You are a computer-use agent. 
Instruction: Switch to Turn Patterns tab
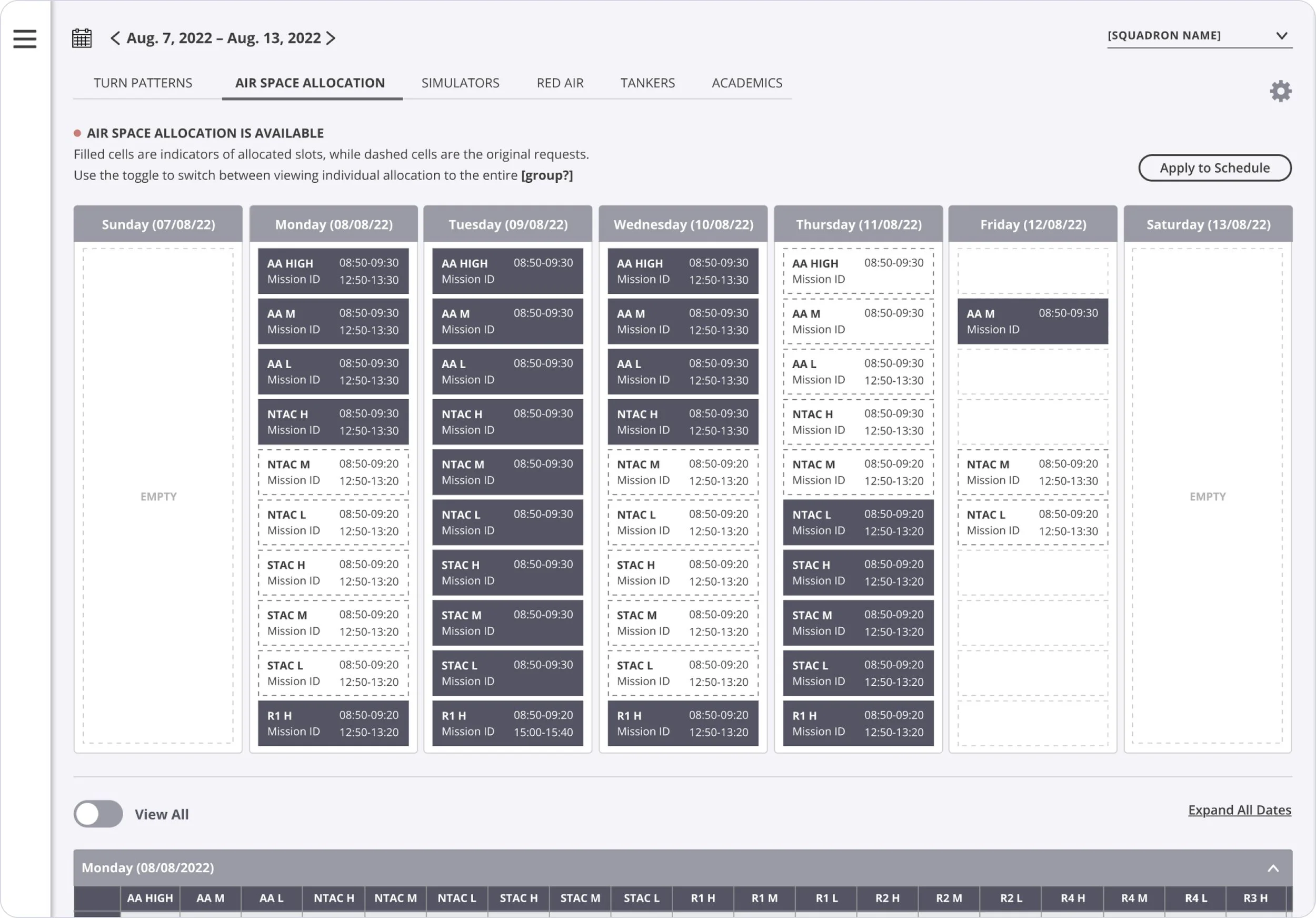coord(143,83)
